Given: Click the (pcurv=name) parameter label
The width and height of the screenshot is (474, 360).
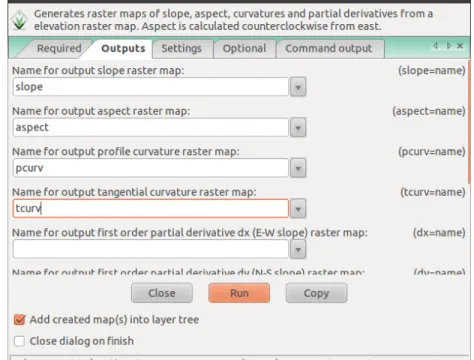Looking at the screenshot, I should pyautogui.click(x=431, y=151).
